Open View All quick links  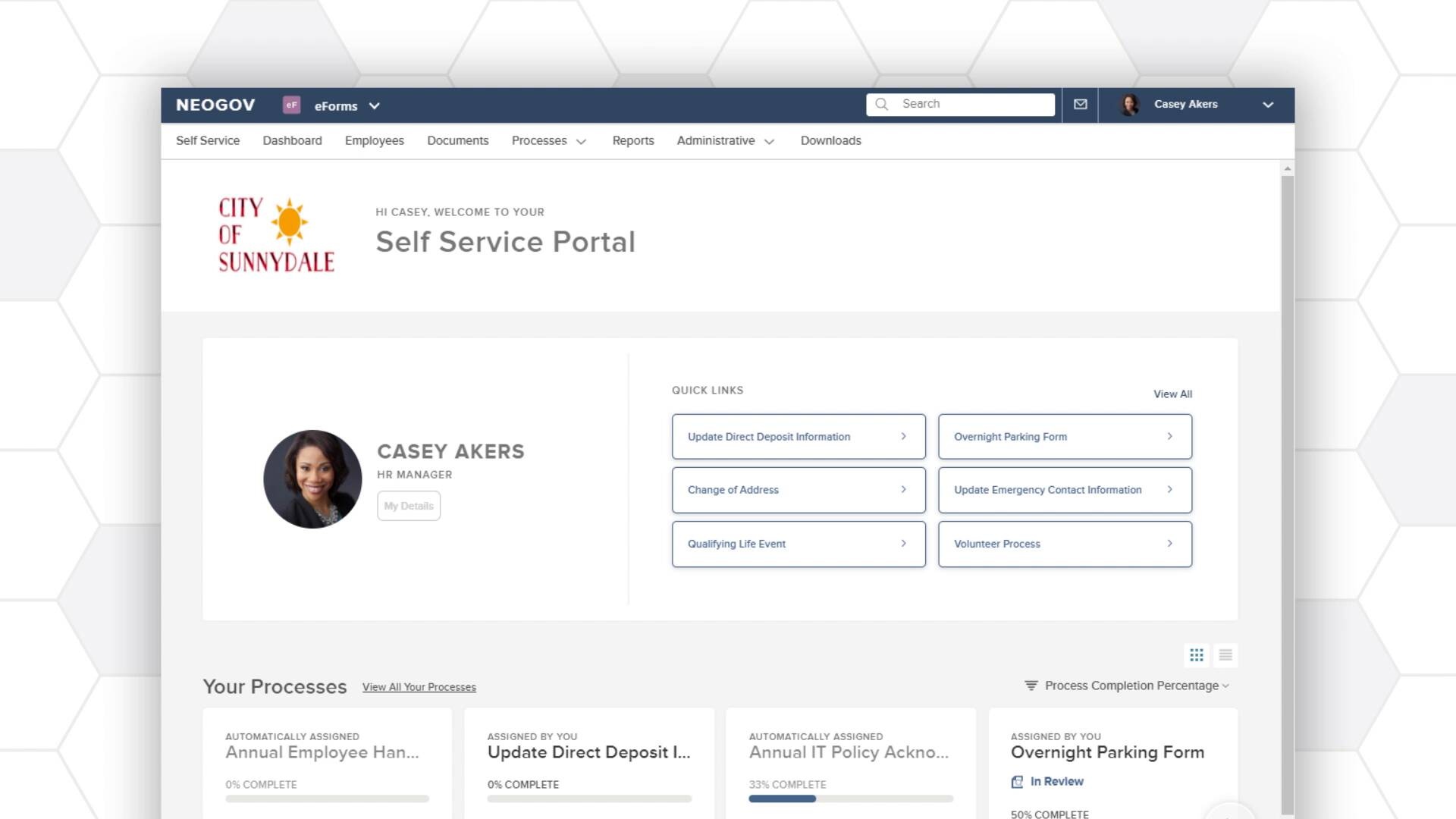point(1172,394)
